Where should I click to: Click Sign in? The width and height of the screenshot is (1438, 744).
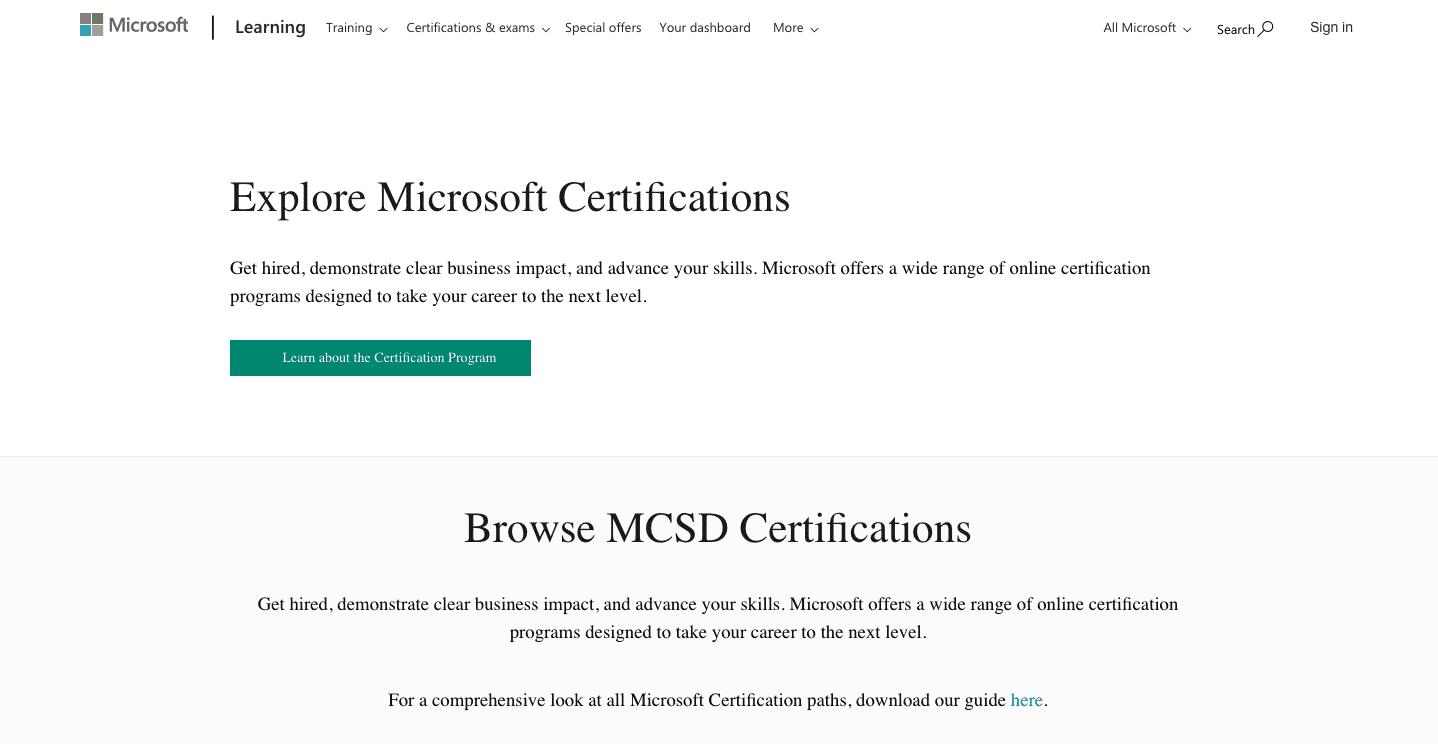click(1331, 27)
